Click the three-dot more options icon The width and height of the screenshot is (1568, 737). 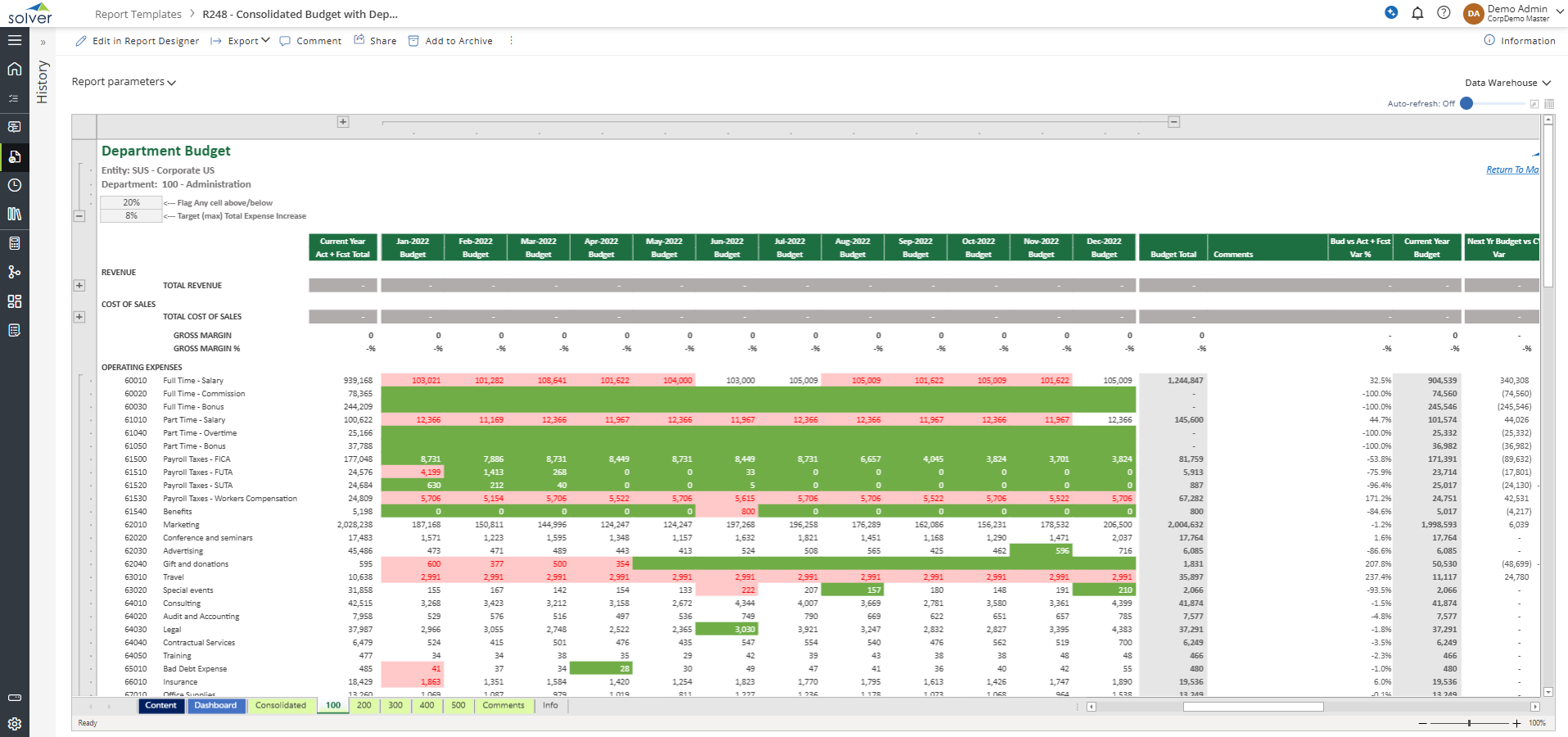click(511, 41)
